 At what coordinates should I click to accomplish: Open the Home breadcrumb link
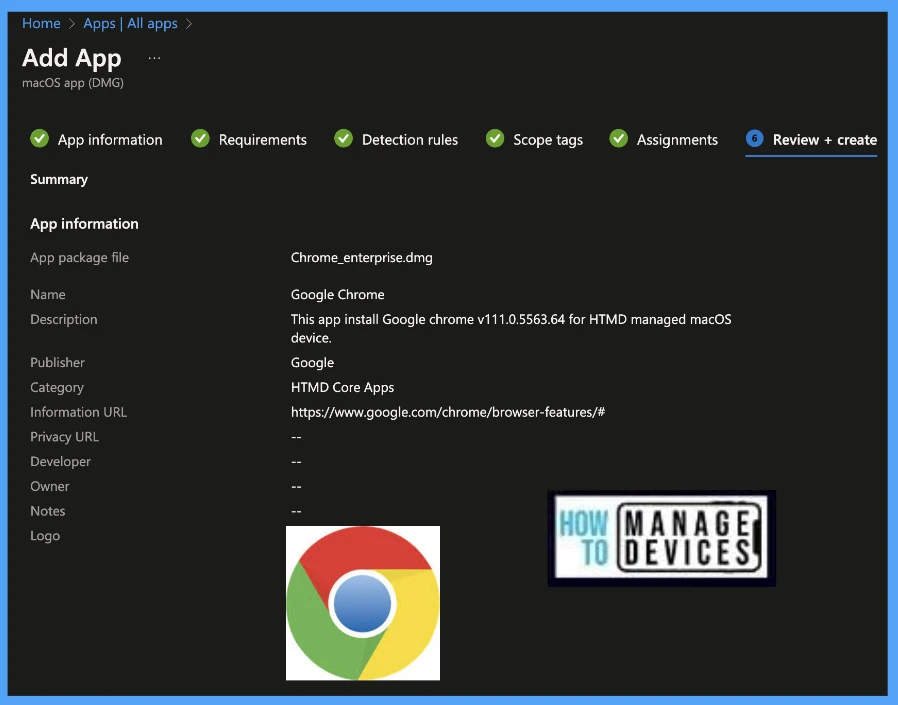(x=41, y=23)
